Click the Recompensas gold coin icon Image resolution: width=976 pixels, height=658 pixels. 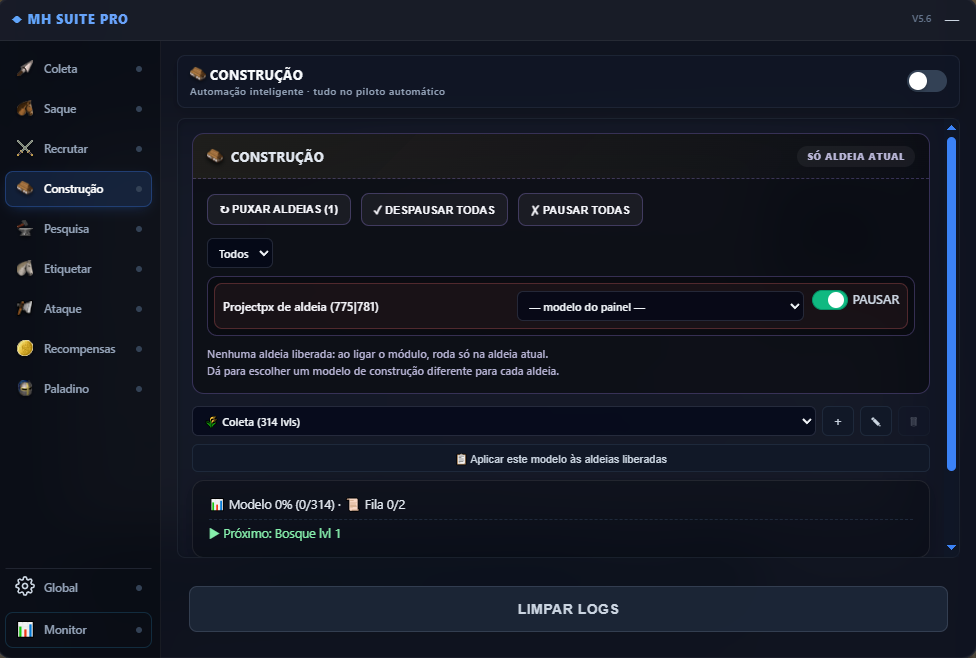coord(25,348)
